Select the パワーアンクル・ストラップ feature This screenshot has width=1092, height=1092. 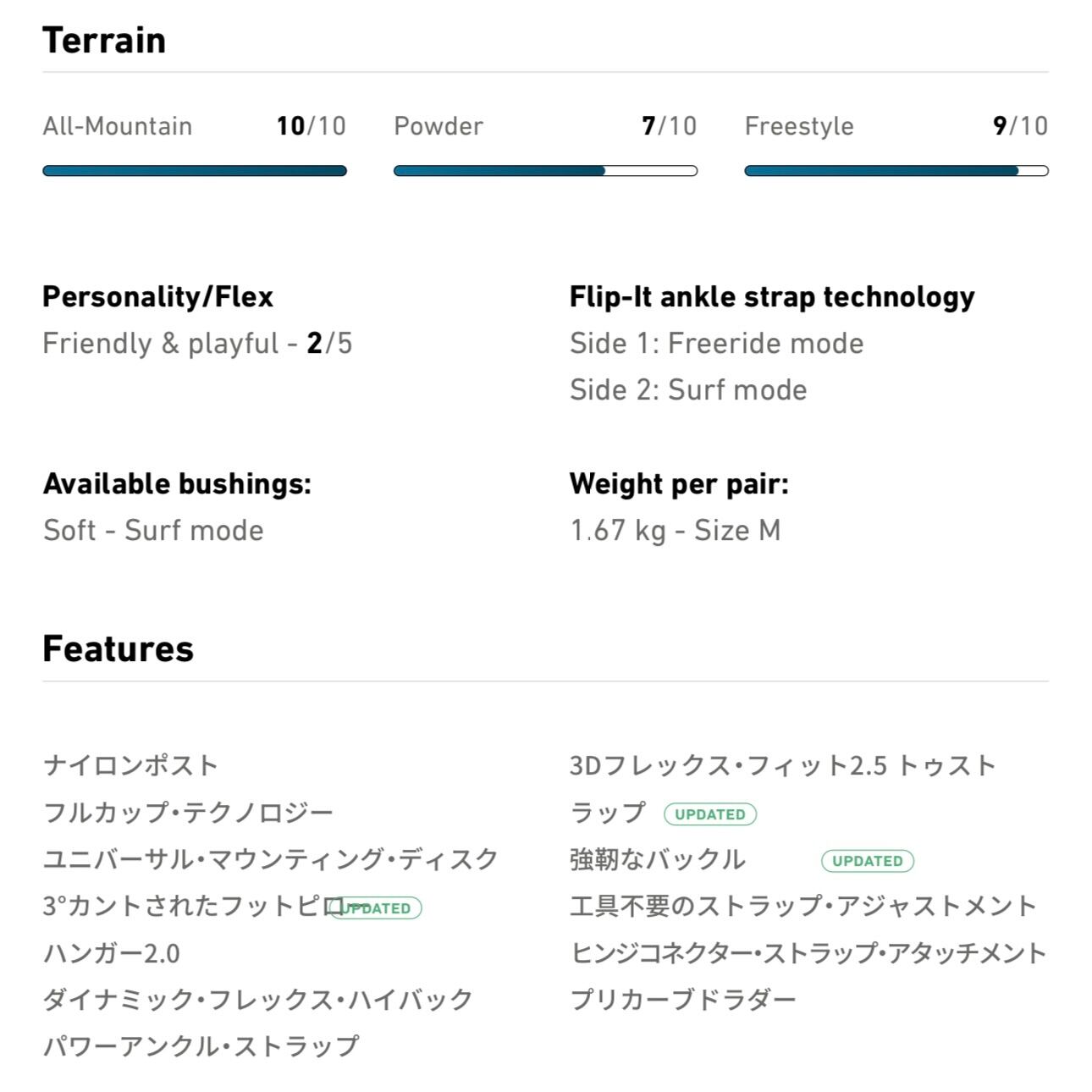[201, 1046]
